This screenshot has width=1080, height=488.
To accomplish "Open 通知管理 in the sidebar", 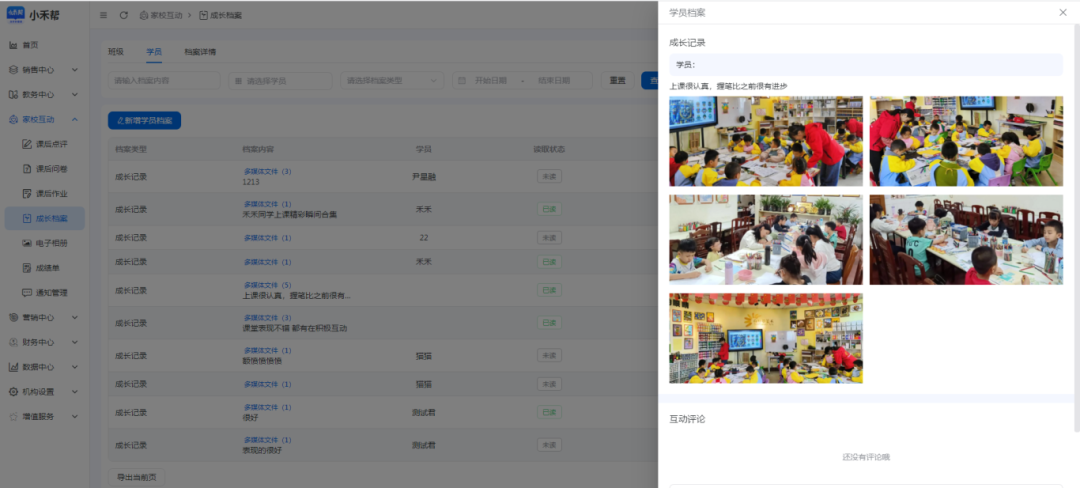I will 50,293.
